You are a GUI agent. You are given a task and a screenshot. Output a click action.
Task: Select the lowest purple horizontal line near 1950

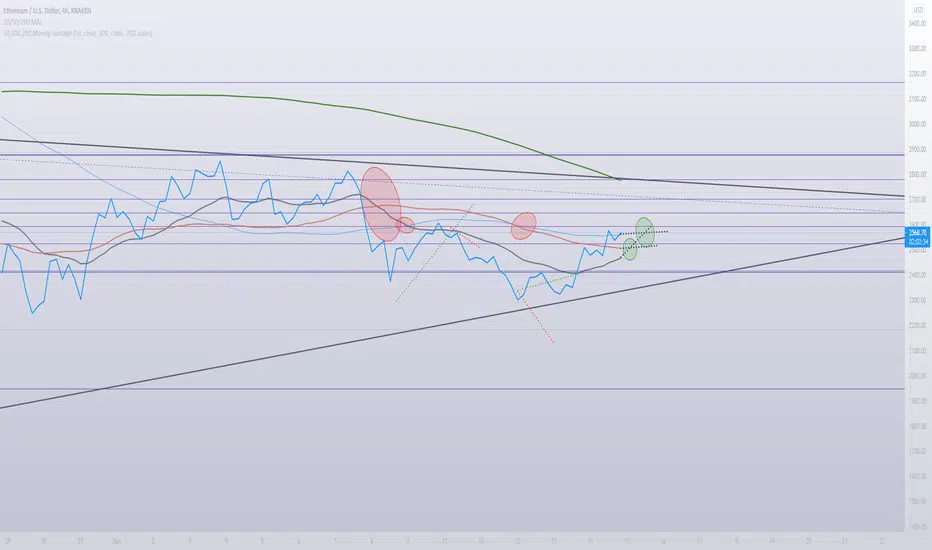(x=452, y=389)
